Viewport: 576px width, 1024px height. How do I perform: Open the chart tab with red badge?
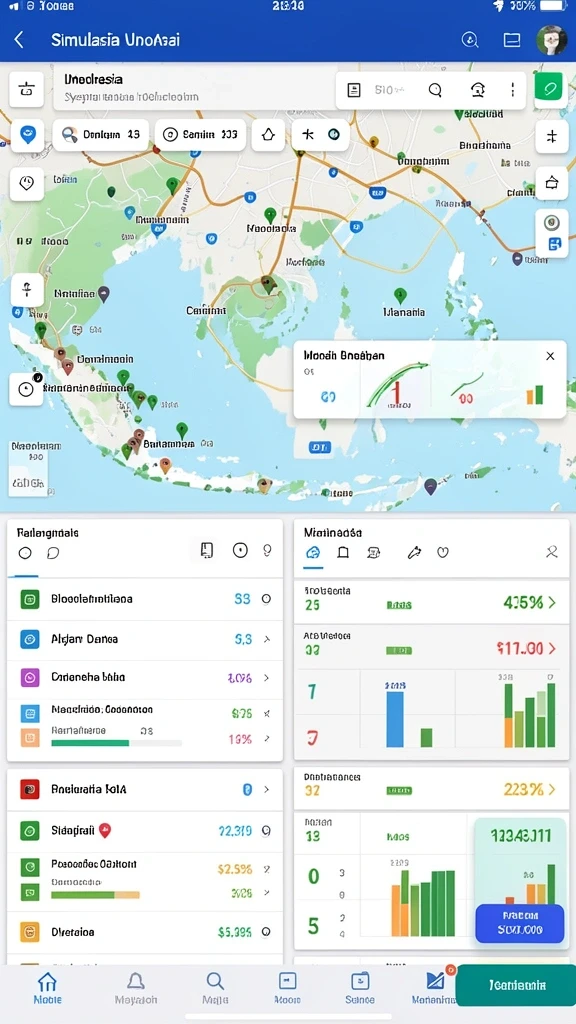pos(434,986)
